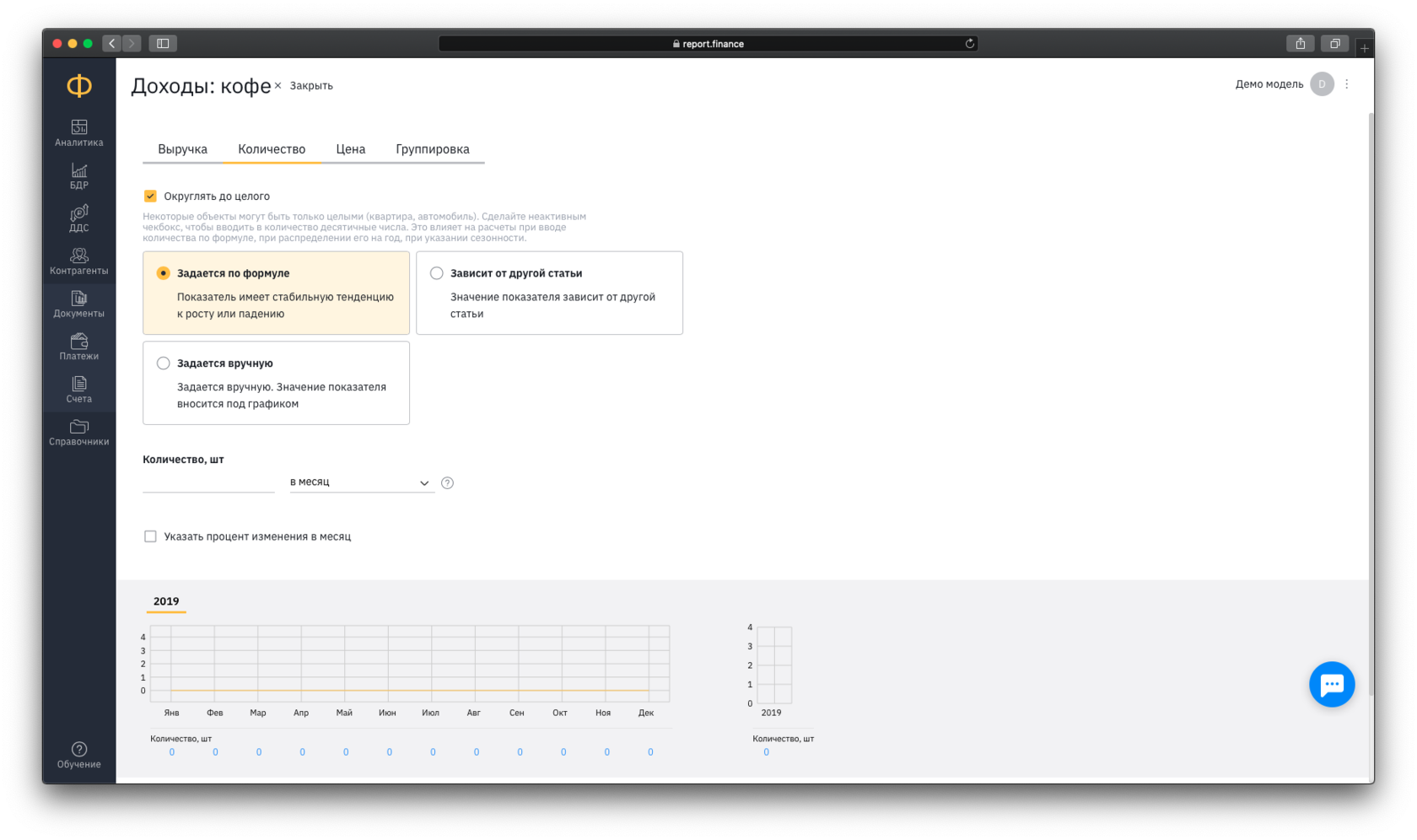1417x840 pixels.
Task: Click the report.finance address bar
Action: tap(708, 44)
